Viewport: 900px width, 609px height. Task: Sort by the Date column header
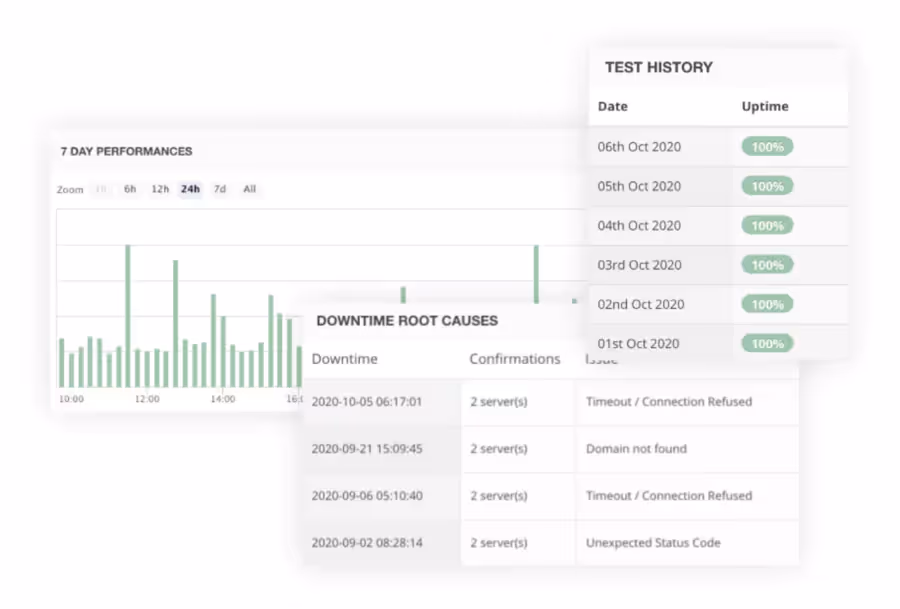point(612,106)
